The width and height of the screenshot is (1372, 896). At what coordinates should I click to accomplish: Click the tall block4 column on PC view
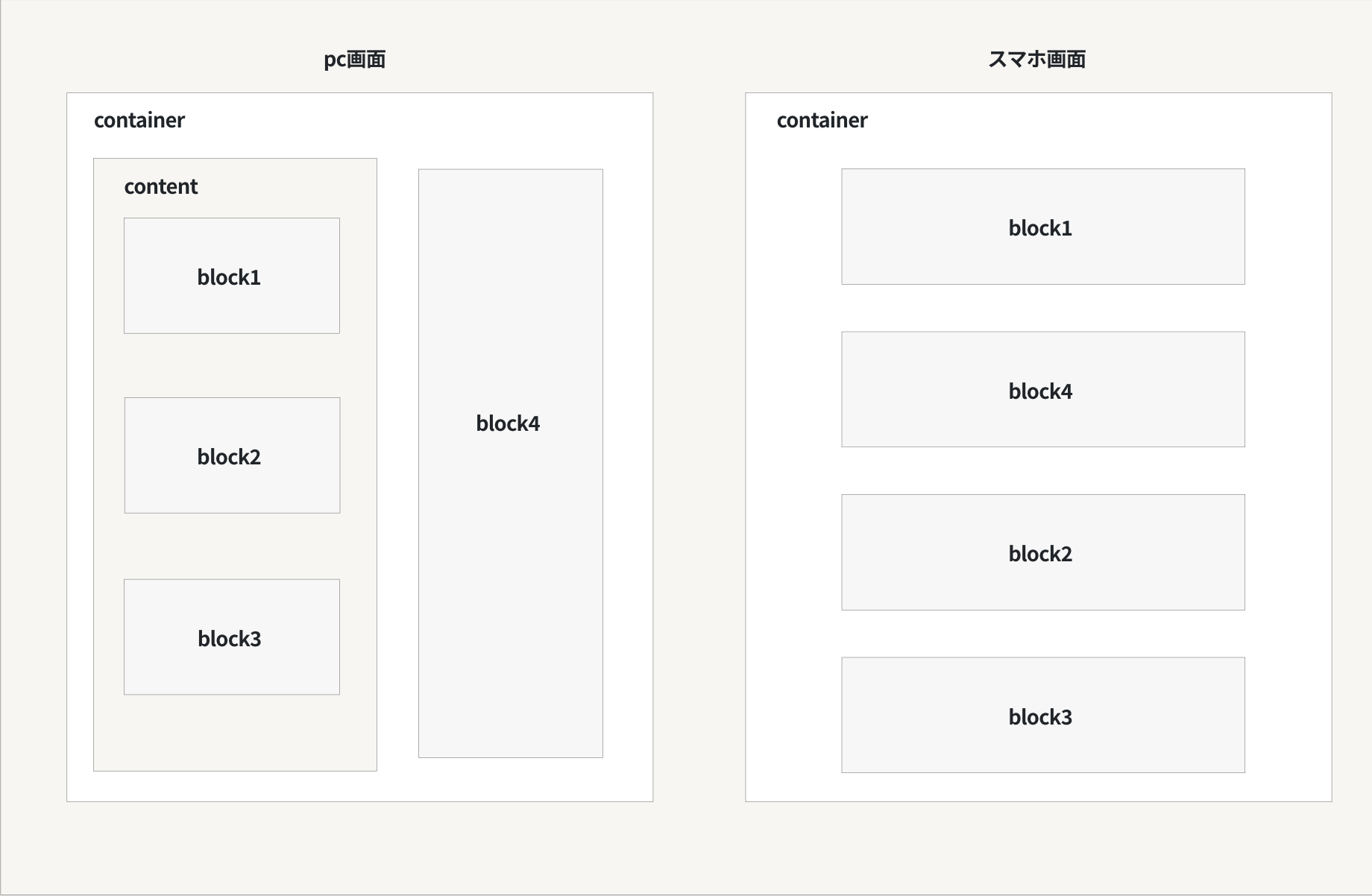pos(510,462)
